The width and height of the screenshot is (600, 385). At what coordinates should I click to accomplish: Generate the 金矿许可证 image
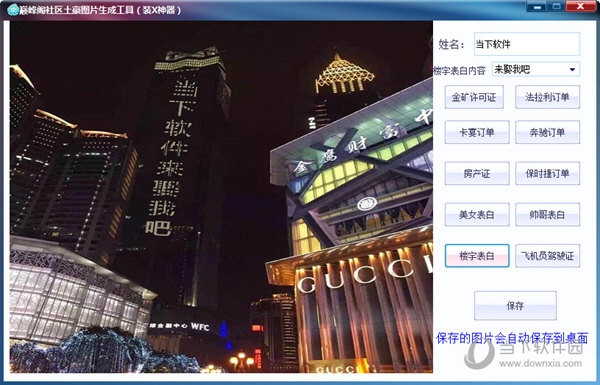click(x=474, y=97)
